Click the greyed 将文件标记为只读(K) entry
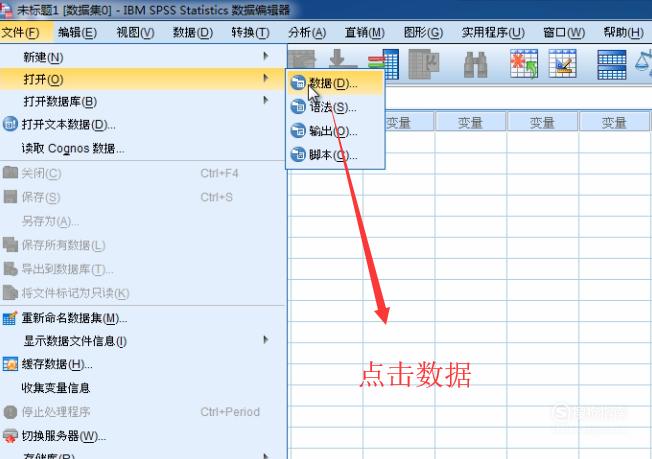 (x=142, y=293)
